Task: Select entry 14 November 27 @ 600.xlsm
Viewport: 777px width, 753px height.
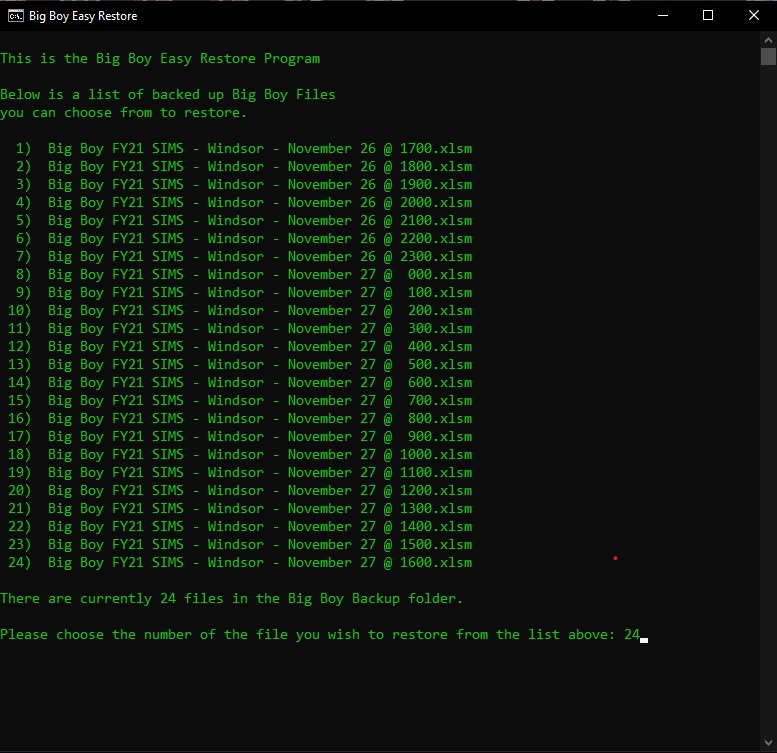Action: 240,382
